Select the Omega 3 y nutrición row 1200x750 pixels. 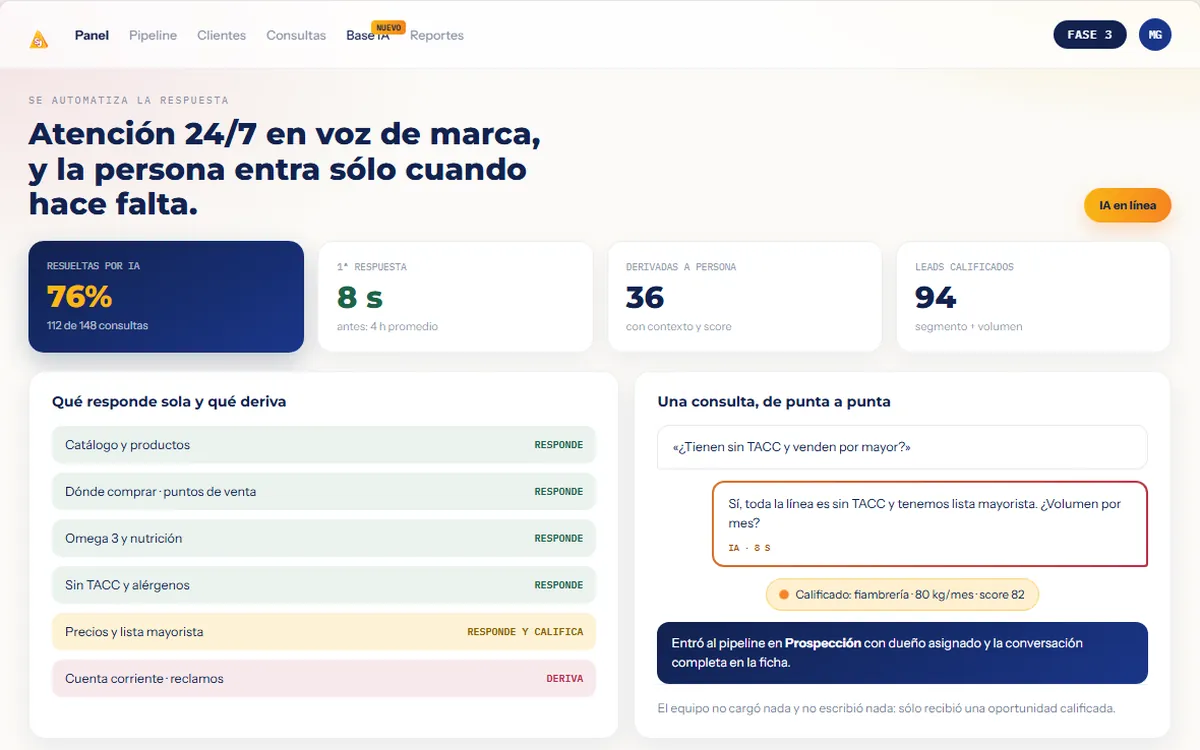point(324,538)
